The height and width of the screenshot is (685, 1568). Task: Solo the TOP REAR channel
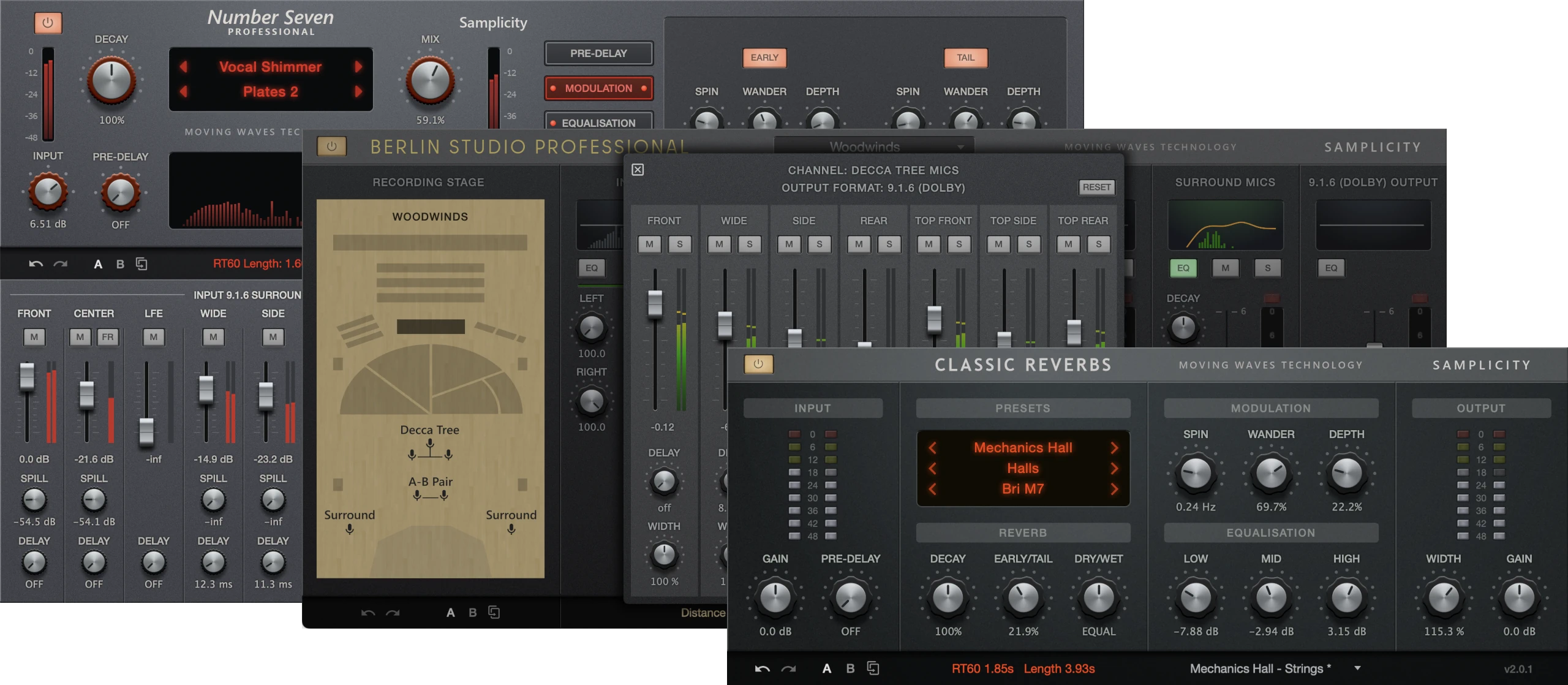coord(1099,244)
